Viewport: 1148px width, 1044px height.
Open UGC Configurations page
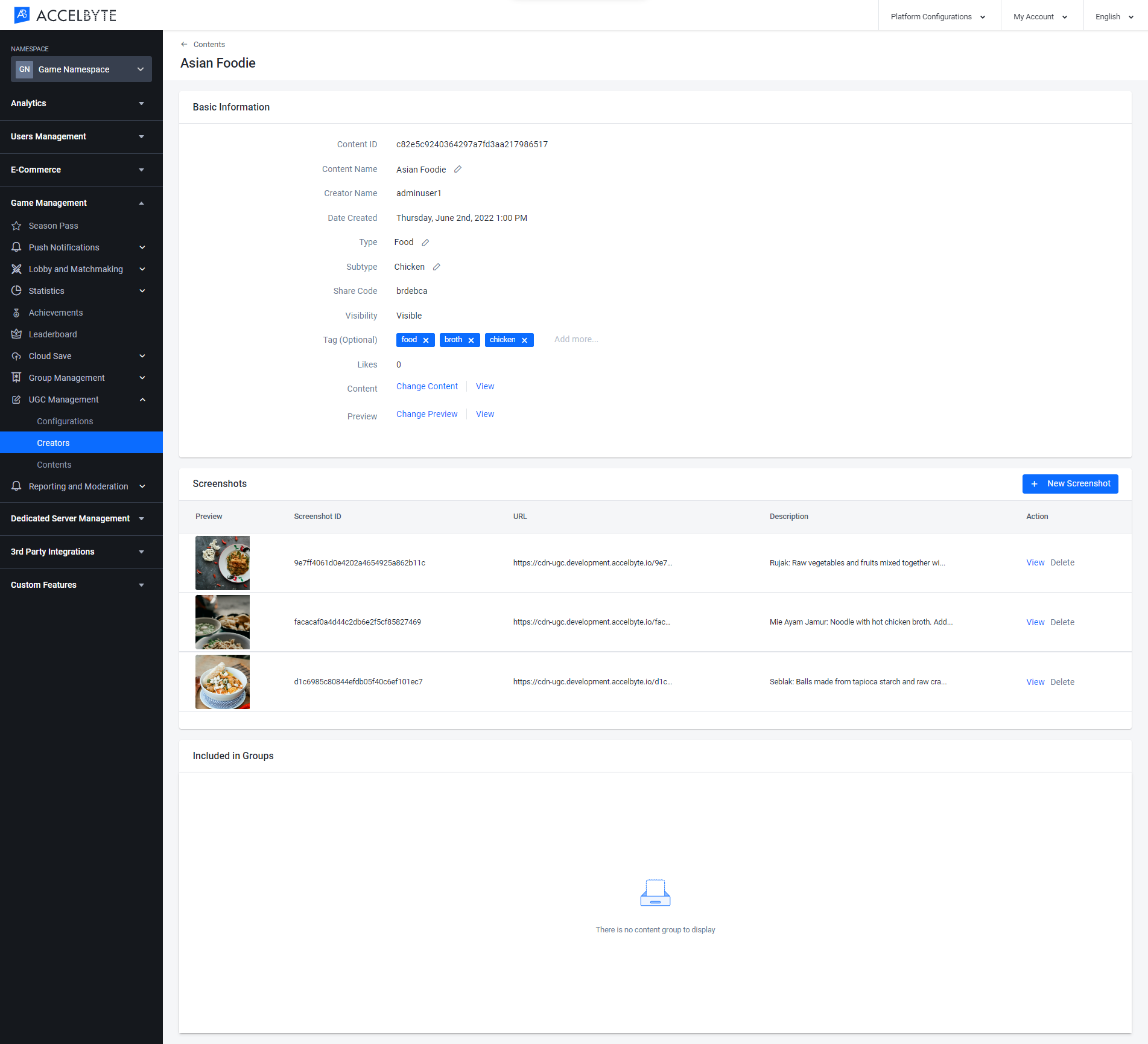click(x=65, y=421)
